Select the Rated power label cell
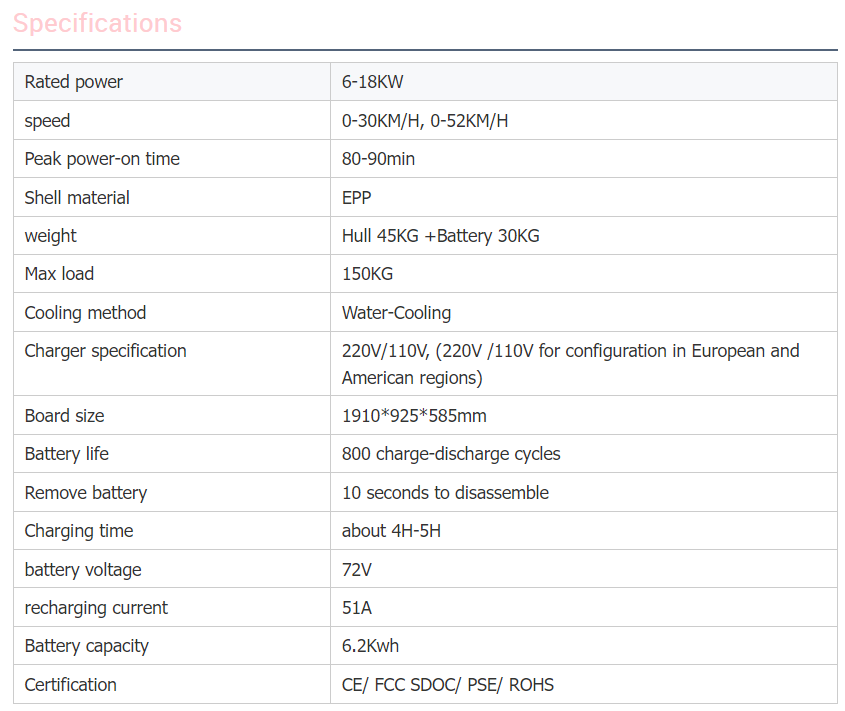 point(74,82)
